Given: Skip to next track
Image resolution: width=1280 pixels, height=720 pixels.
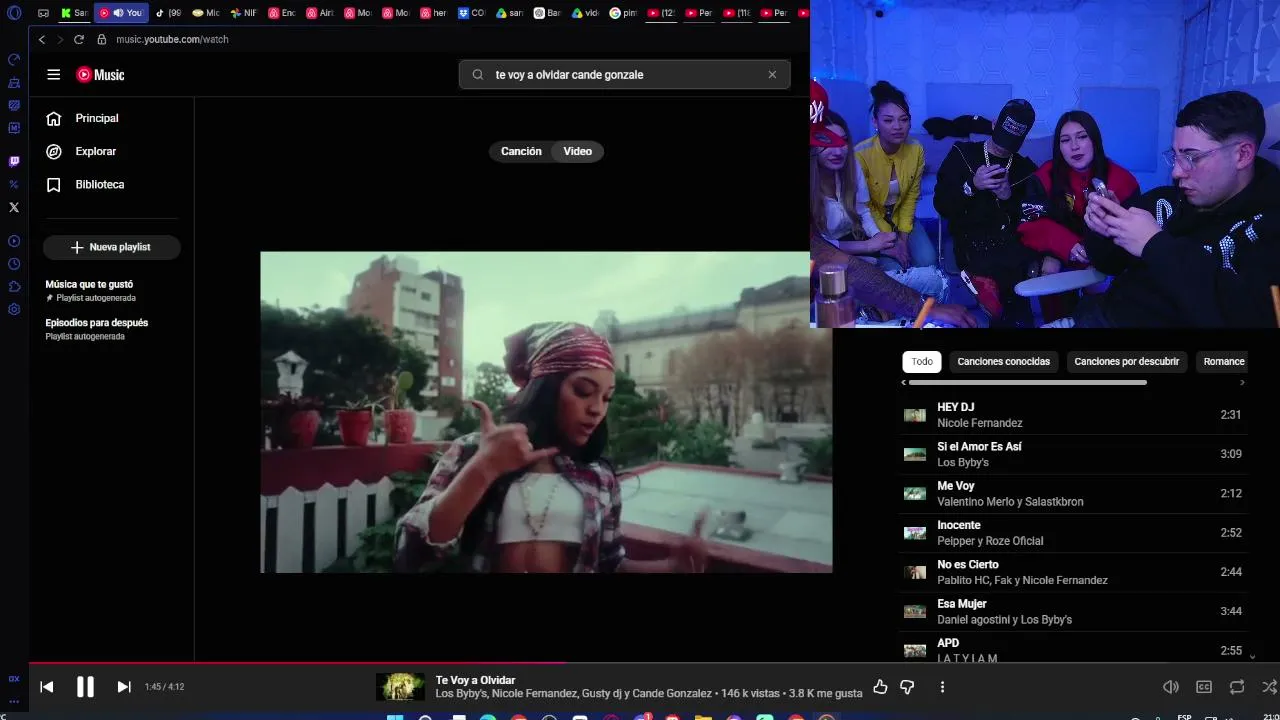Looking at the screenshot, I should (x=124, y=687).
